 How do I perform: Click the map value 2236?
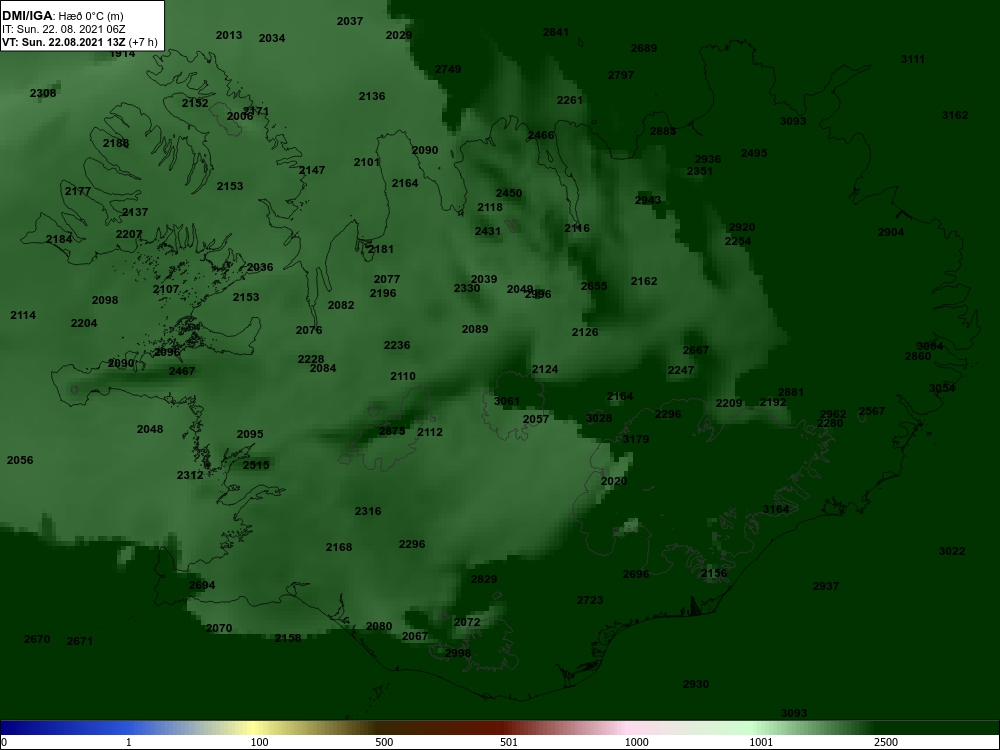pyautogui.click(x=397, y=346)
